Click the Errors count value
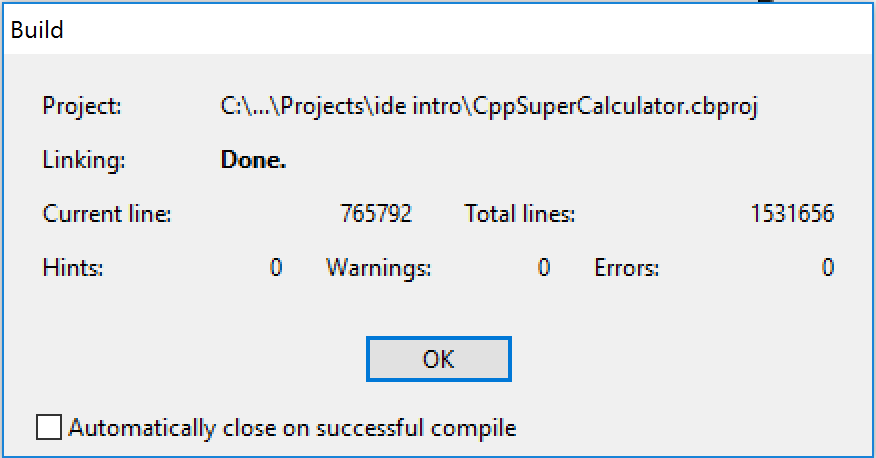 828,268
